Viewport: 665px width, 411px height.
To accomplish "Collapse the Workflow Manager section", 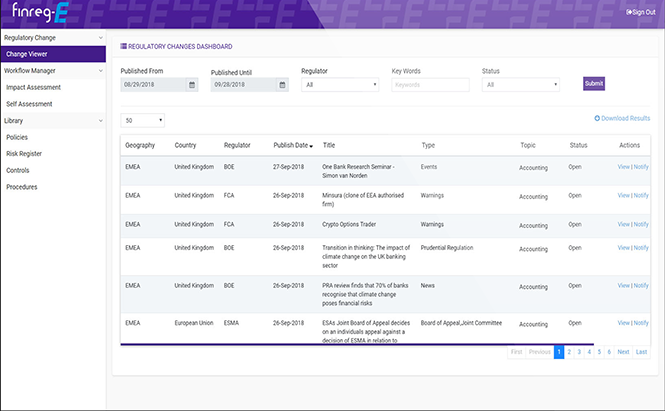I will [x=101, y=71].
